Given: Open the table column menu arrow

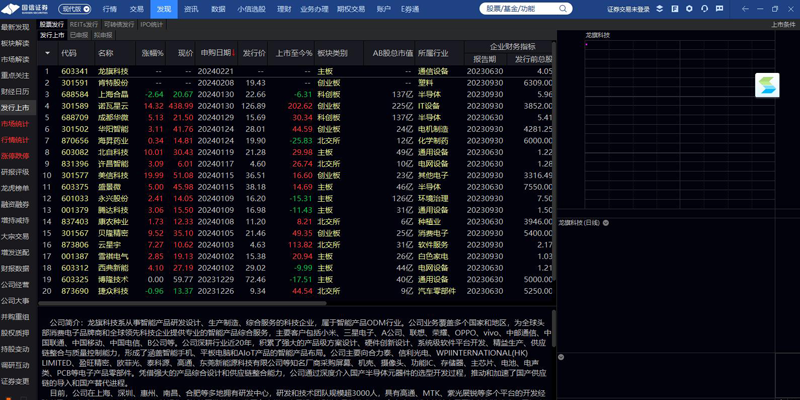Looking at the screenshot, I should click(x=48, y=53).
